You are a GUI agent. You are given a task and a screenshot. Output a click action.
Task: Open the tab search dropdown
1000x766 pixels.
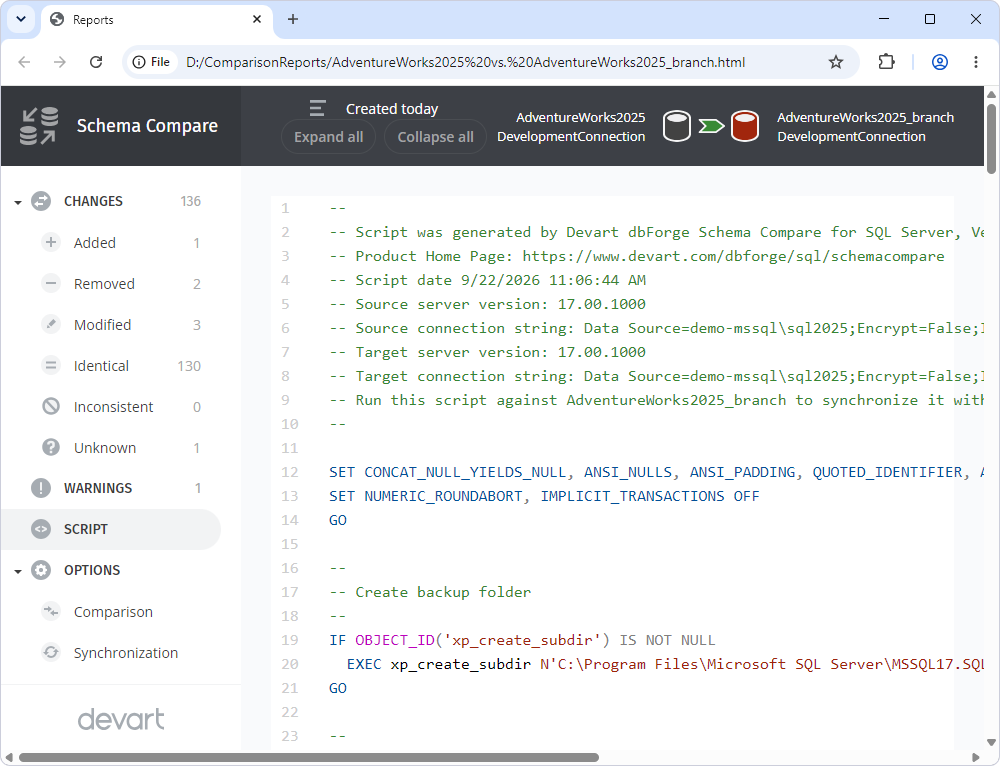coord(21,19)
